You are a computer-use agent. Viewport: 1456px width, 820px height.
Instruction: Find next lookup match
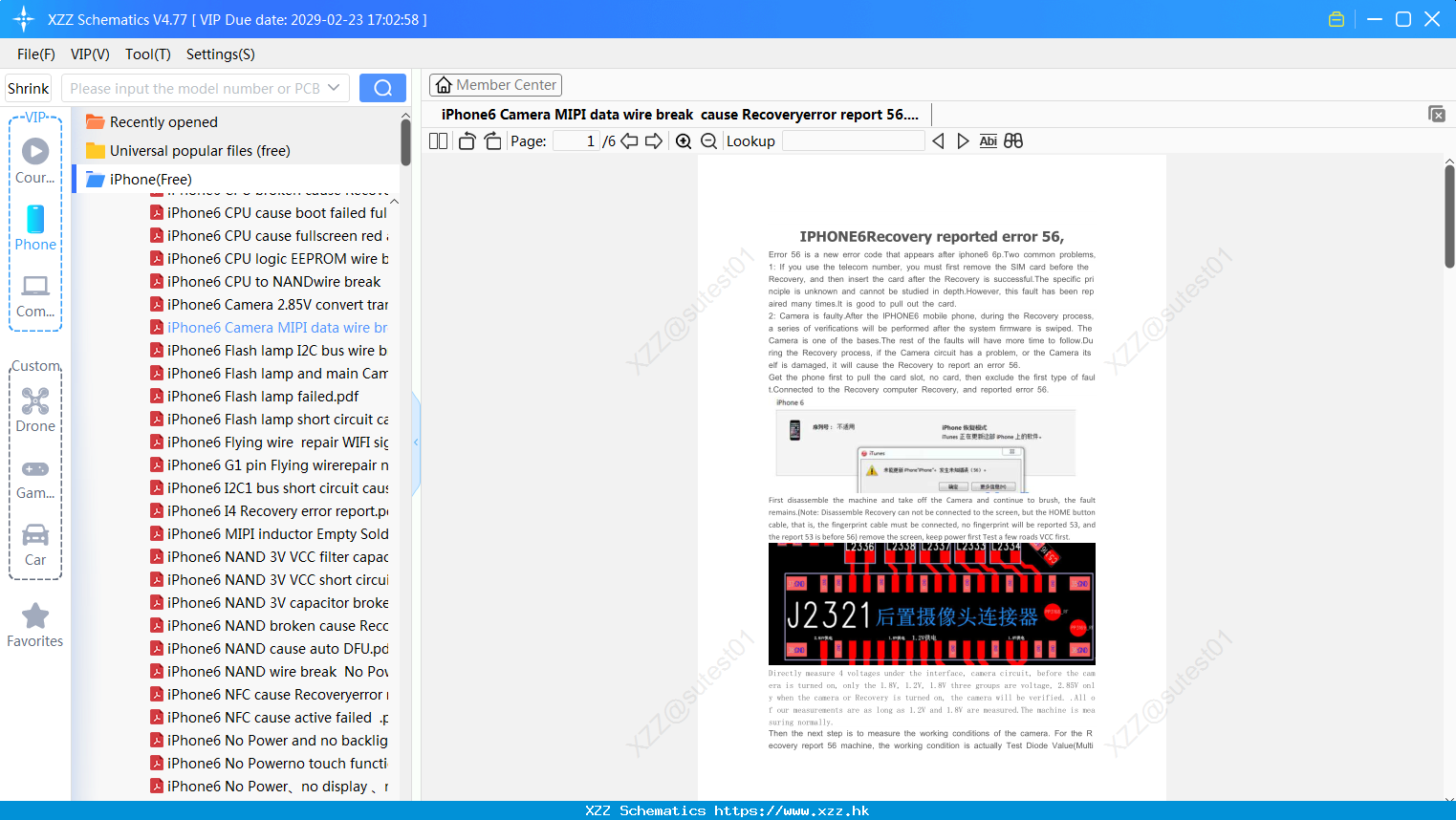click(963, 141)
